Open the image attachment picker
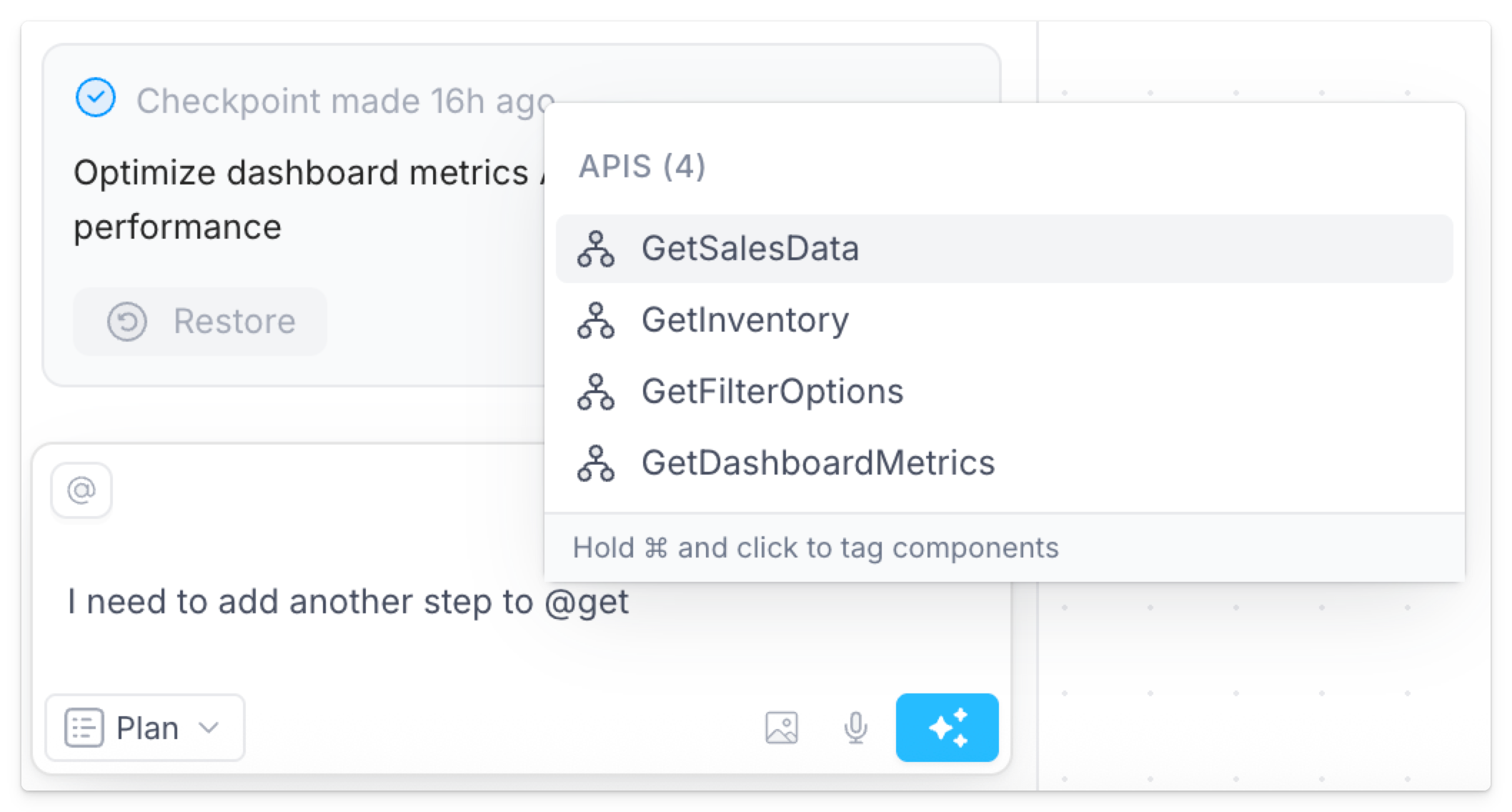Image resolution: width=1512 pixels, height=812 pixels. (782, 728)
